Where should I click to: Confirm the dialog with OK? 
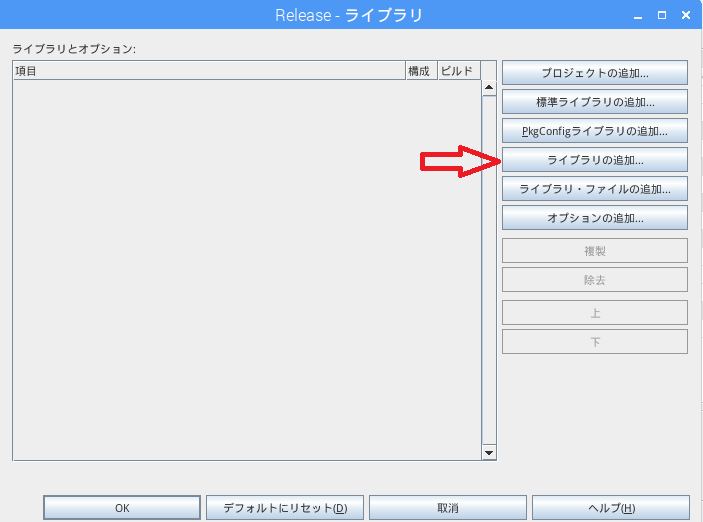pyautogui.click(x=122, y=508)
